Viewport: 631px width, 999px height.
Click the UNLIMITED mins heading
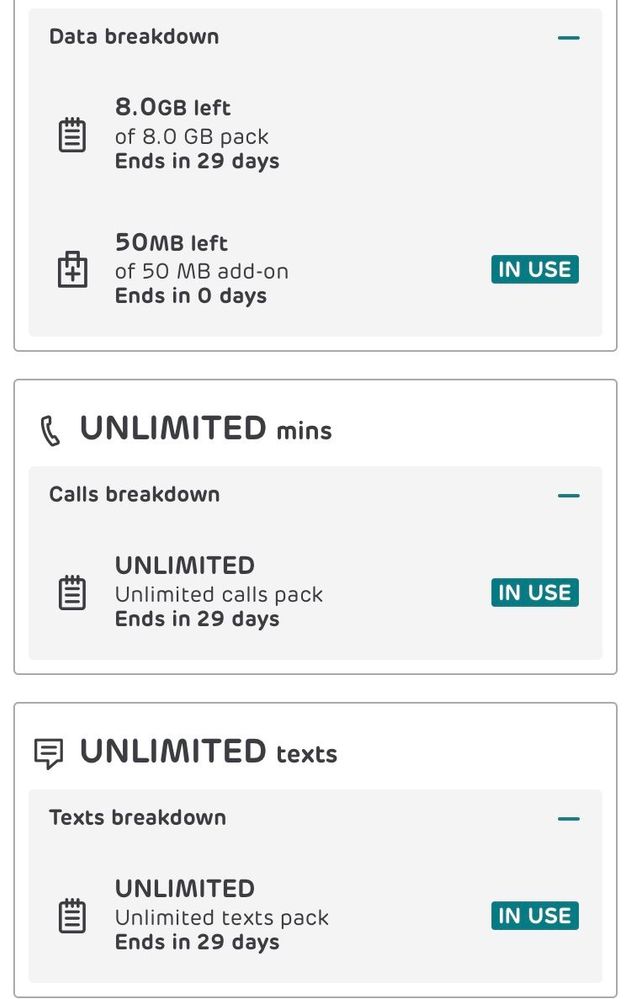pyautogui.click(x=205, y=429)
